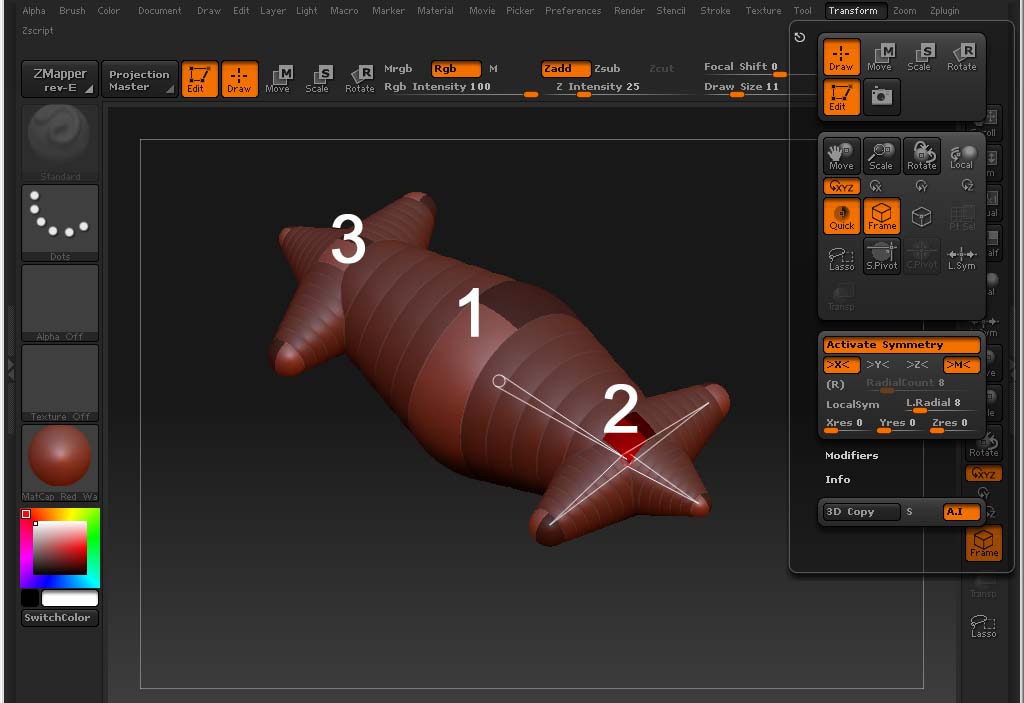Click the Frame icon in the Transform palette

point(881,216)
